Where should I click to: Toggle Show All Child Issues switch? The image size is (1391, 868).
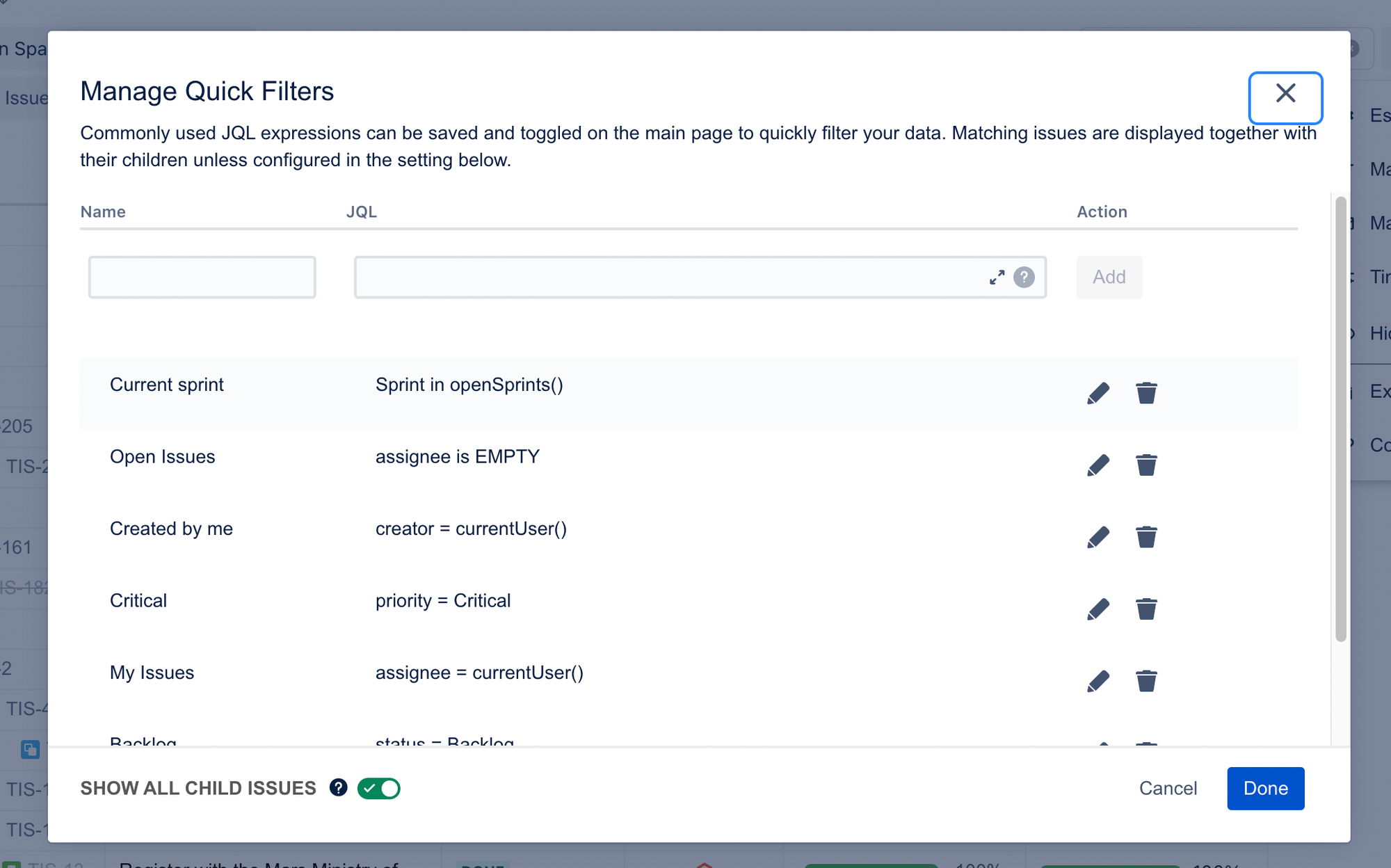coord(379,788)
